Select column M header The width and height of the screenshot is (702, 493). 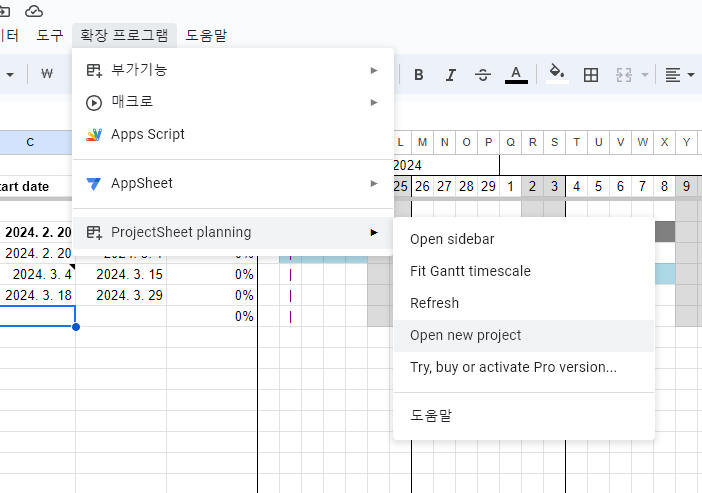[422, 142]
